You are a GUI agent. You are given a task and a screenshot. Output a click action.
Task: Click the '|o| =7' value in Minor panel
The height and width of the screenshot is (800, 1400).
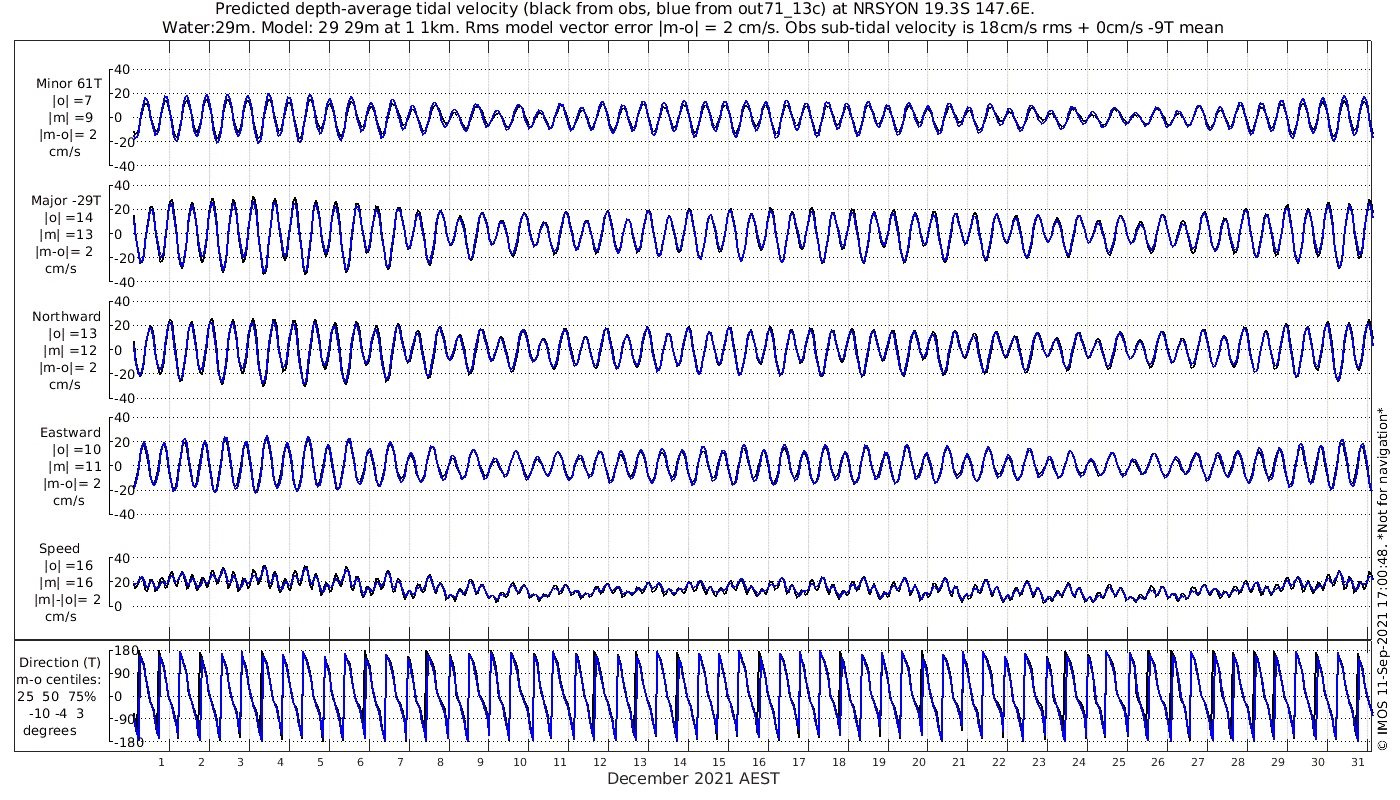click(x=72, y=101)
